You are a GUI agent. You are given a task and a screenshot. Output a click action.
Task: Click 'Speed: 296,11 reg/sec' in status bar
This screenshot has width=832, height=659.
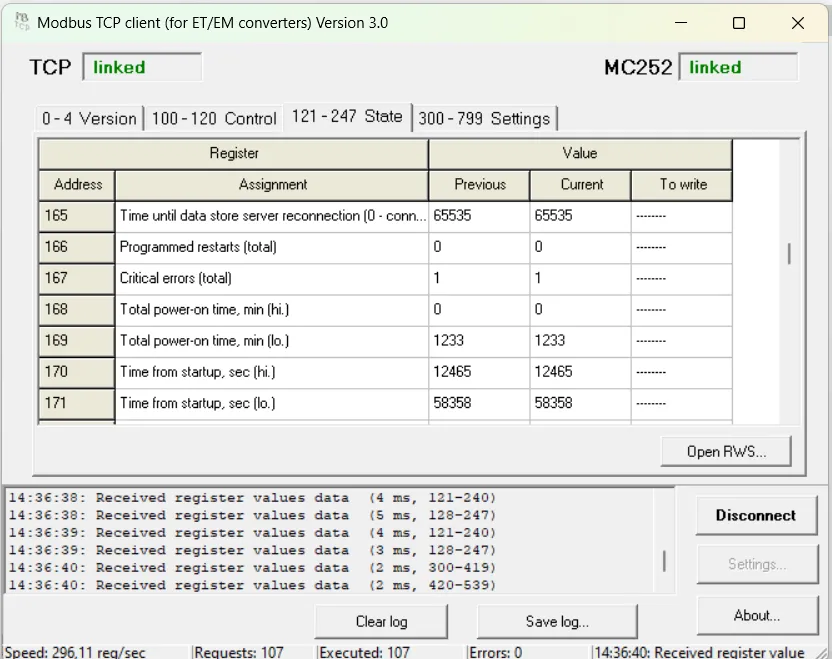coord(75,652)
